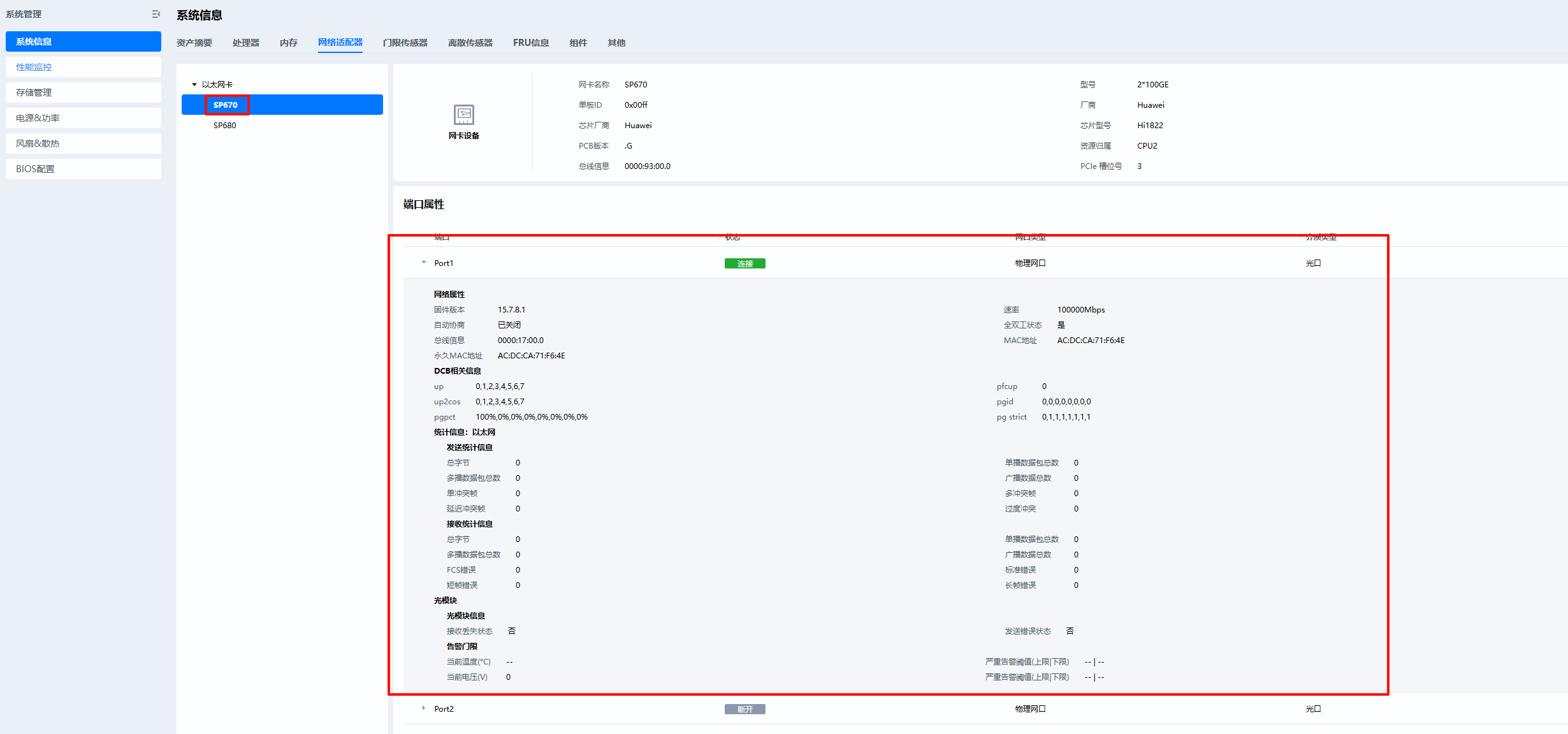Screen dimensions: 1568x734
Task: Expand the Port2 row details
Action: click(x=423, y=708)
